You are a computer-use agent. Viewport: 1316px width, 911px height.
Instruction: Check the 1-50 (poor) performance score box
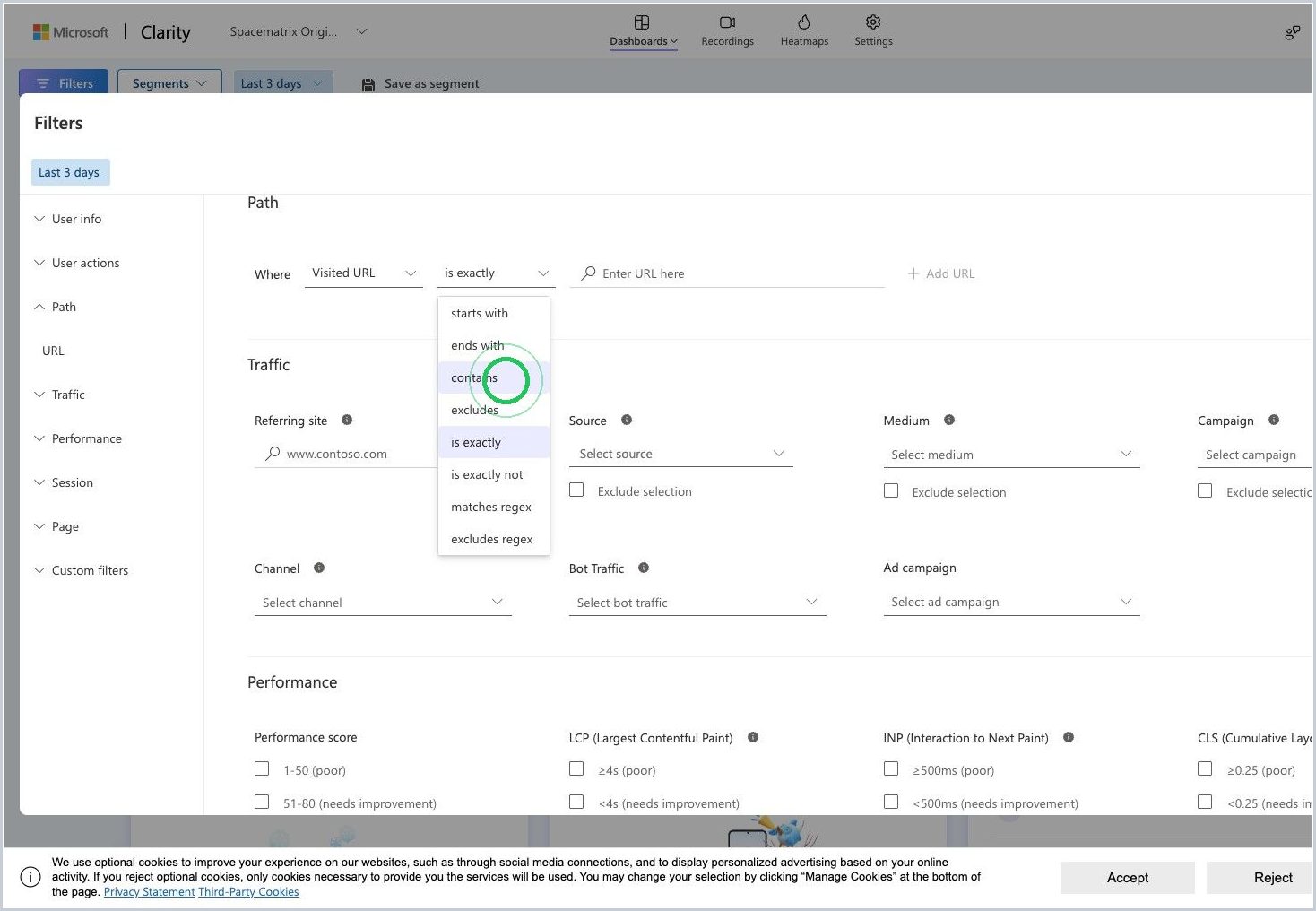[x=262, y=768]
